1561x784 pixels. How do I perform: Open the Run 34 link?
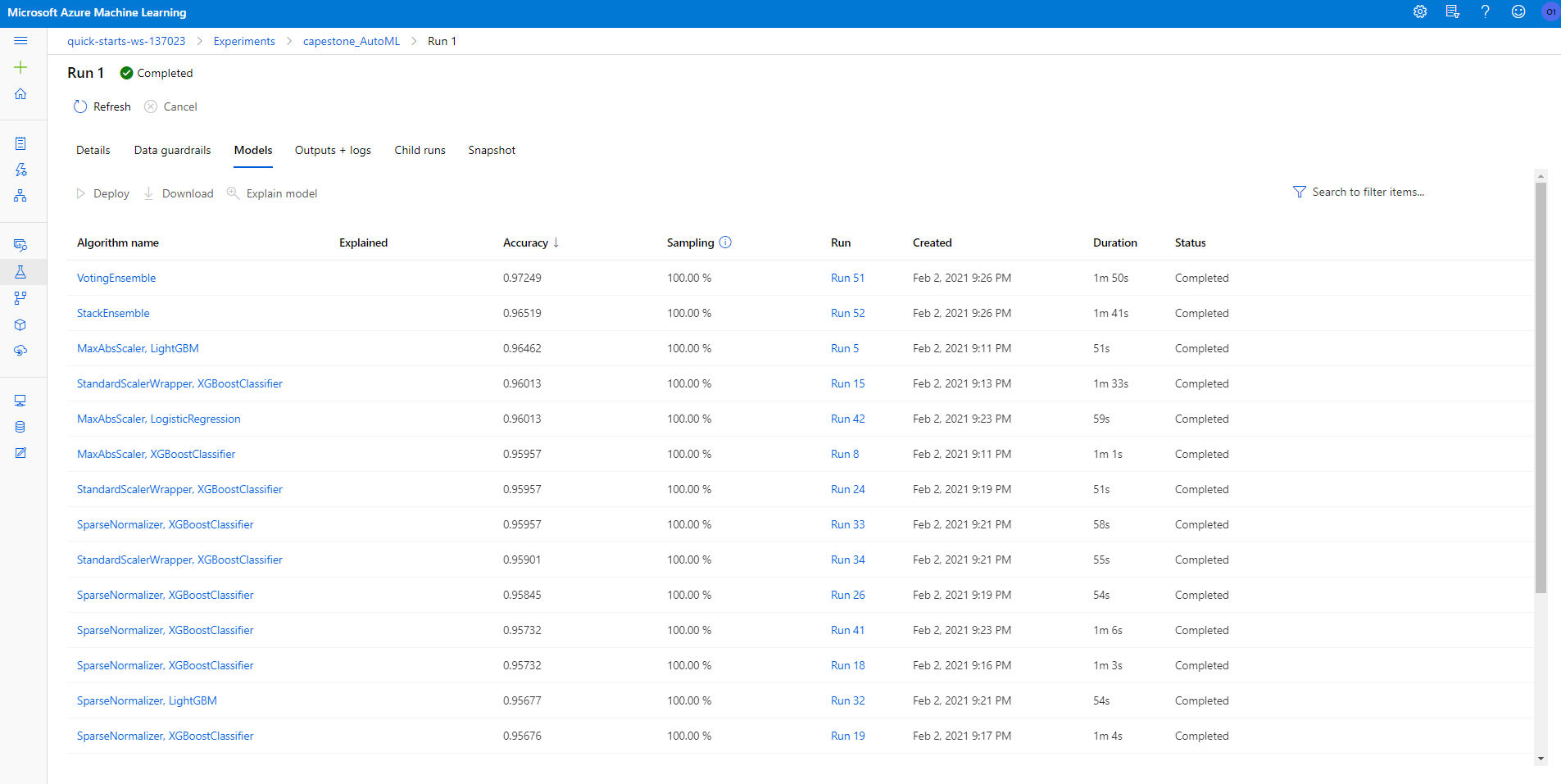(847, 560)
